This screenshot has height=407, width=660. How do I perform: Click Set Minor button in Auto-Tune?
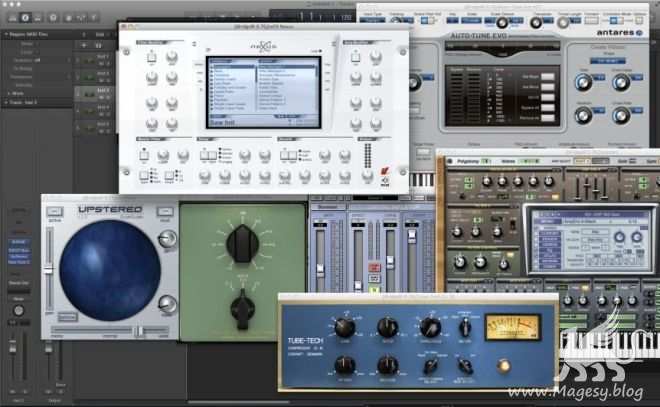(548, 87)
